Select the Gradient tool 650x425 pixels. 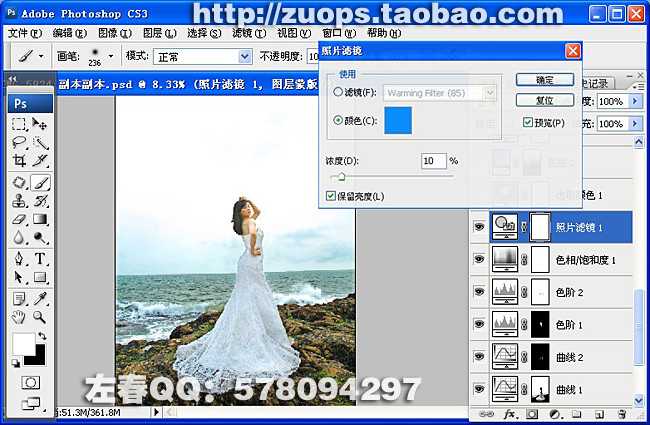click(x=40, y=219)
